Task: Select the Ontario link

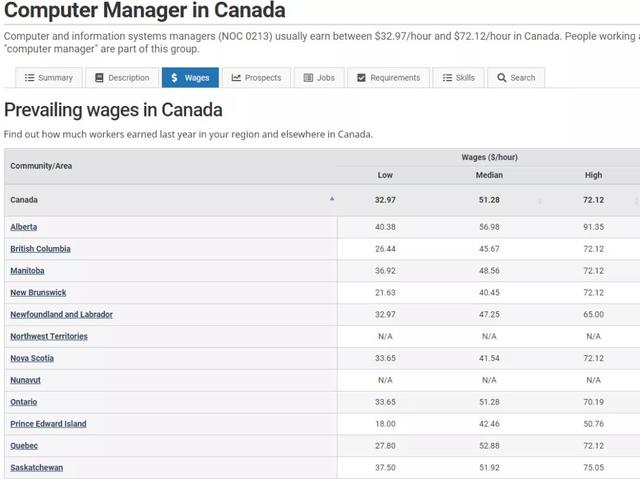Action: pos(24,402)
